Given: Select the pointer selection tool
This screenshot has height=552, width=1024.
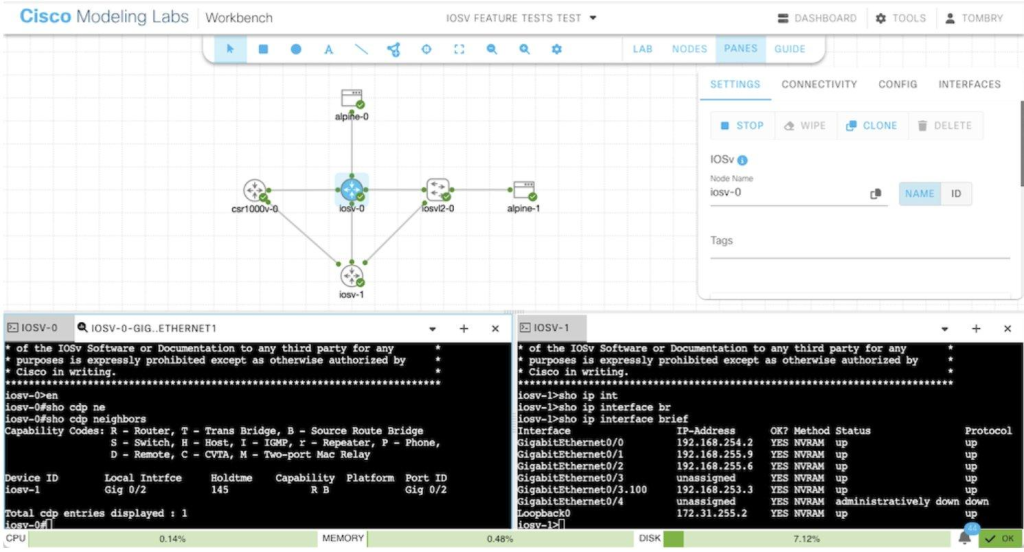Looking at the screenshot, I should pyautogui.click(x=230, y=49).
